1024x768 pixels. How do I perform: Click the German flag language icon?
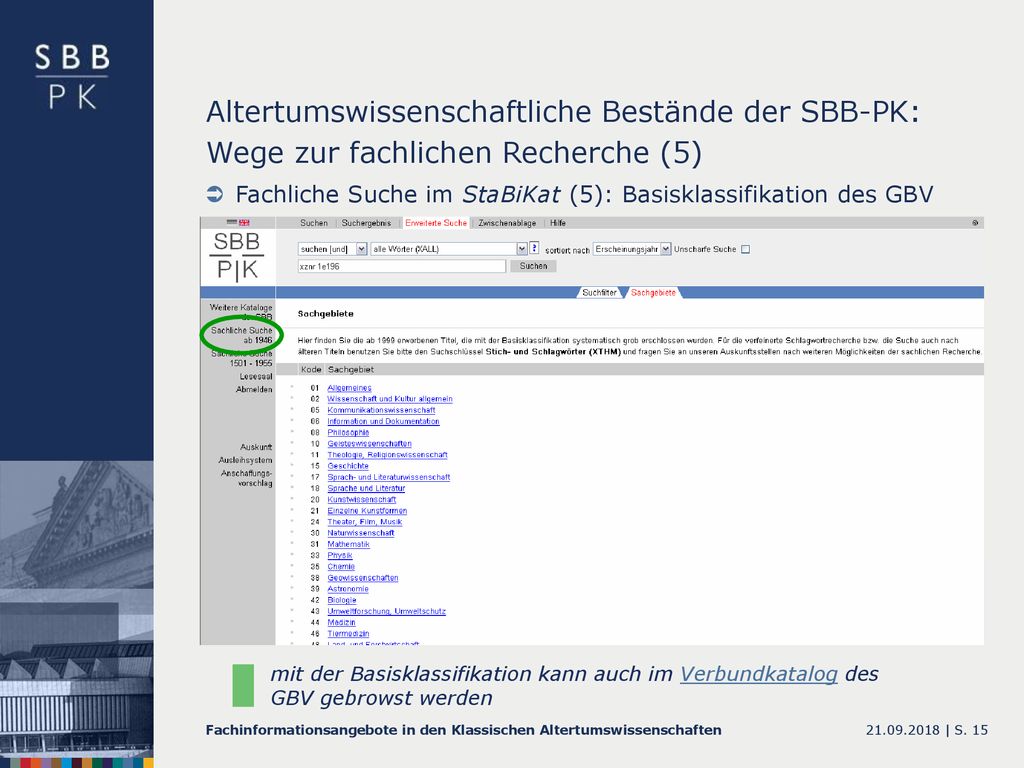(x=232, y=223)
